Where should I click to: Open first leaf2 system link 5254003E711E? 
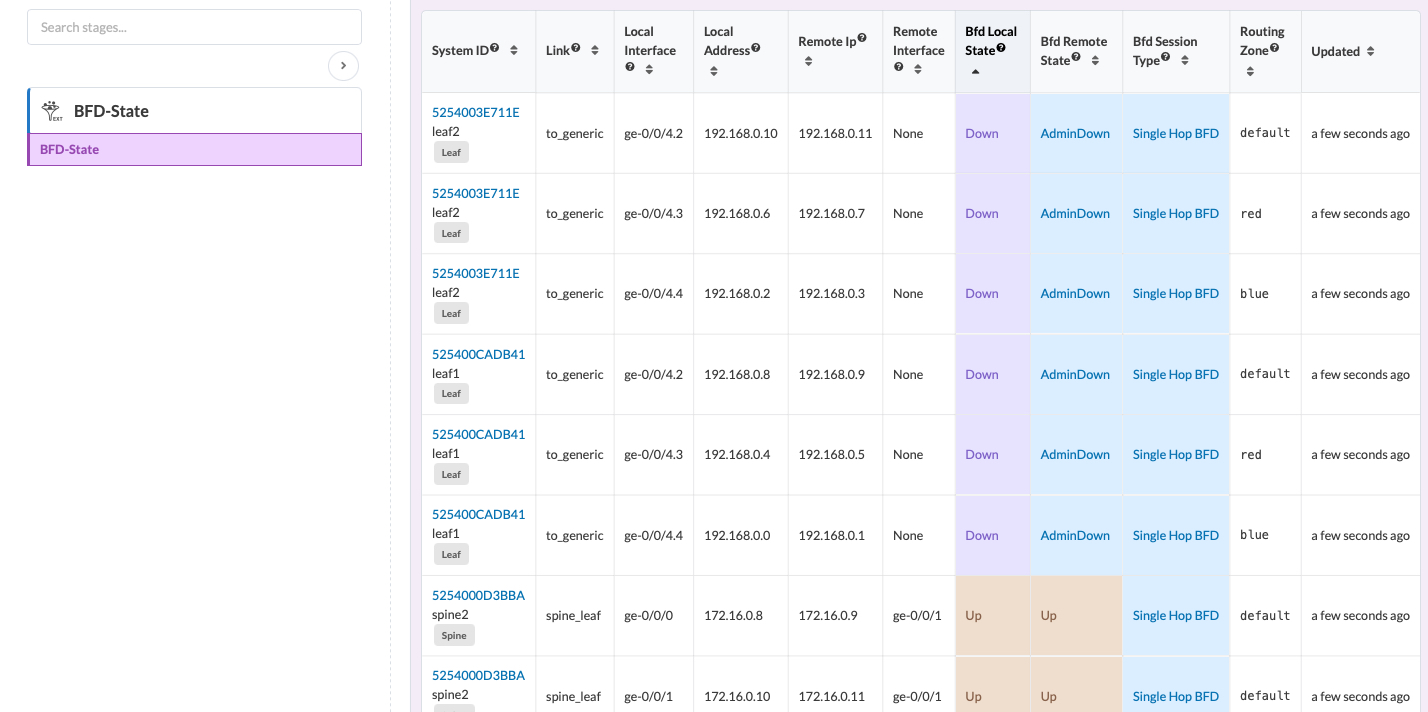click(476, 112)
